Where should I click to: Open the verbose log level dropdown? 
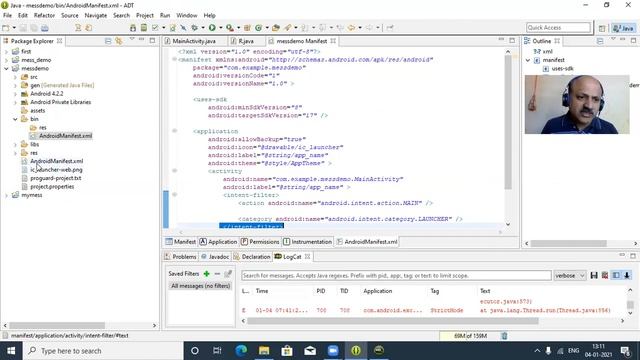pyautogui.click(x=570, y=276)
